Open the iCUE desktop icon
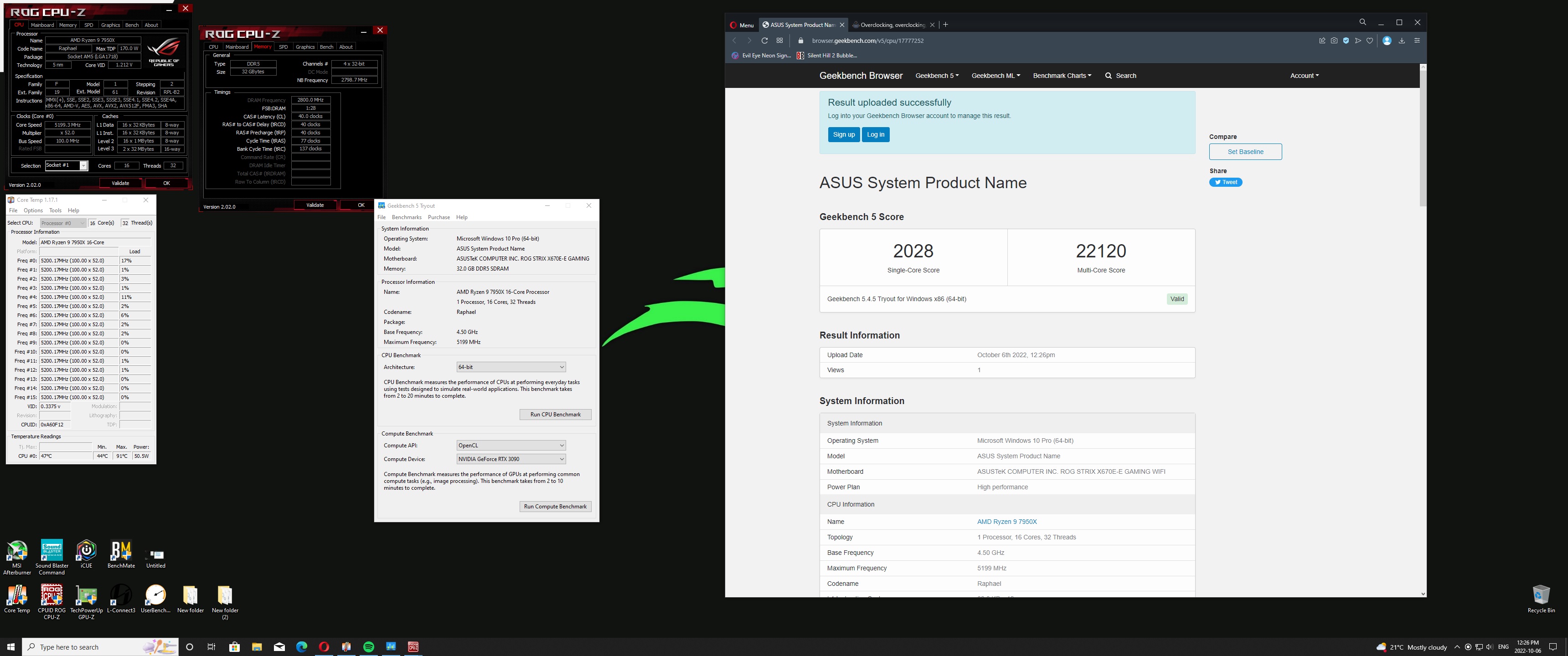 [87, 554]
